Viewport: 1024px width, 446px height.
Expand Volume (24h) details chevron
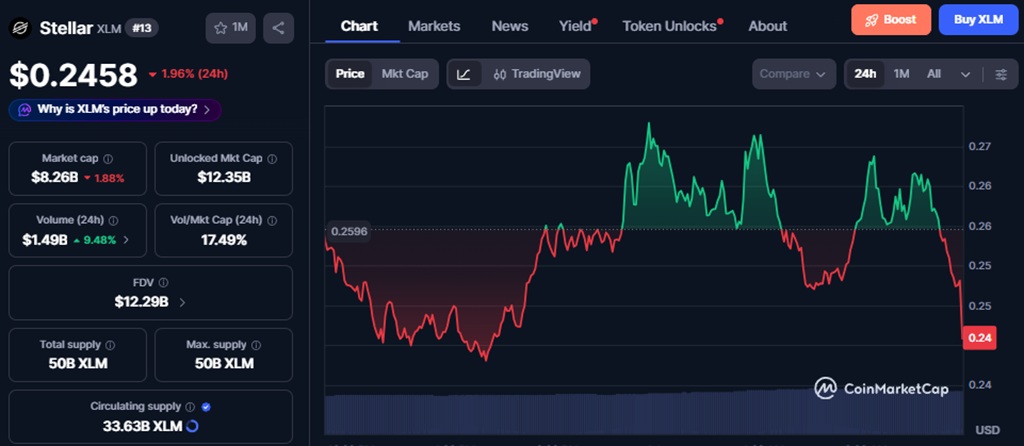click(x=126, y=240)
